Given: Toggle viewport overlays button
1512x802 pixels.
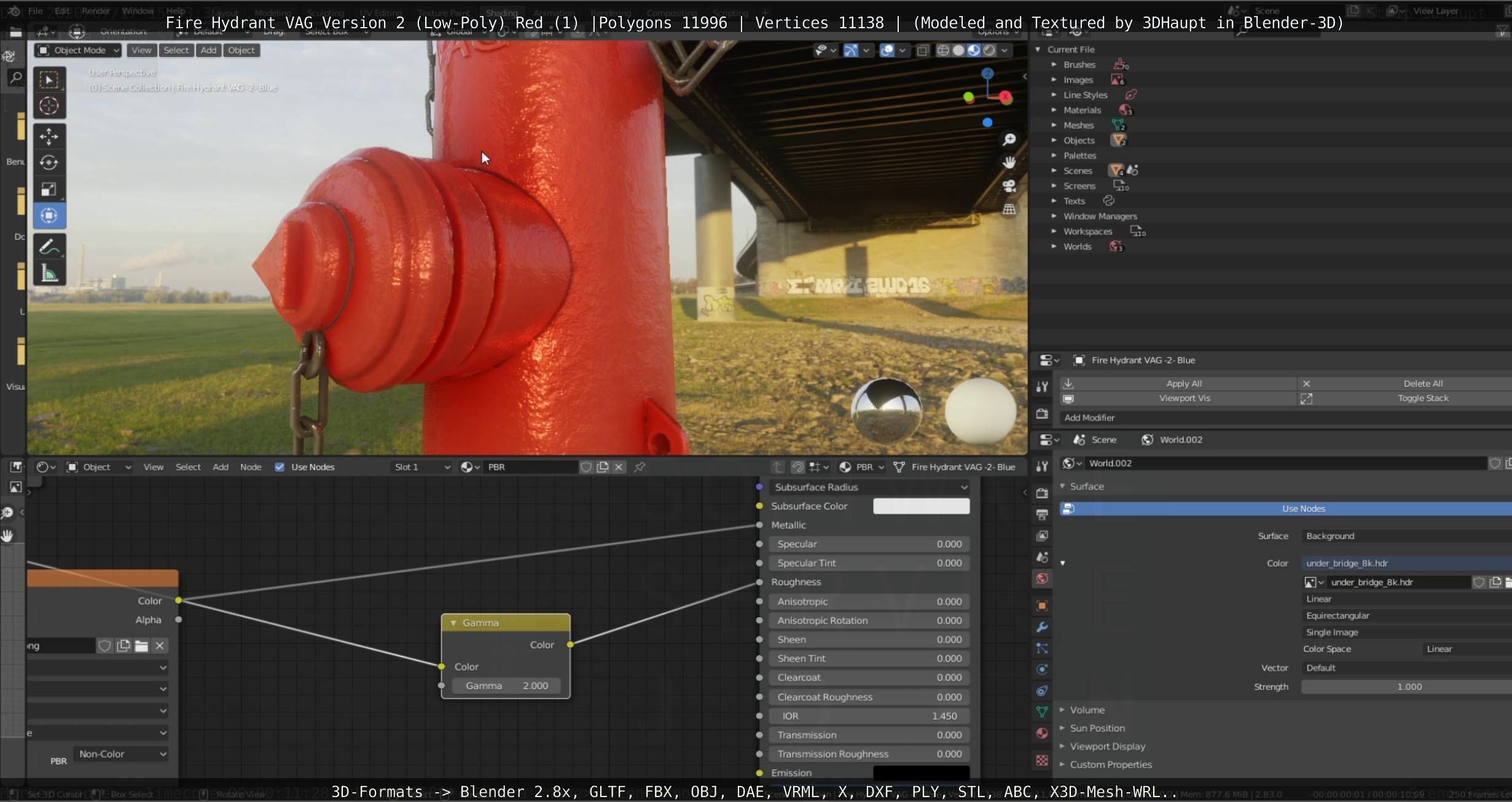Looking at the screenshot, I should (x=887, y=50).
